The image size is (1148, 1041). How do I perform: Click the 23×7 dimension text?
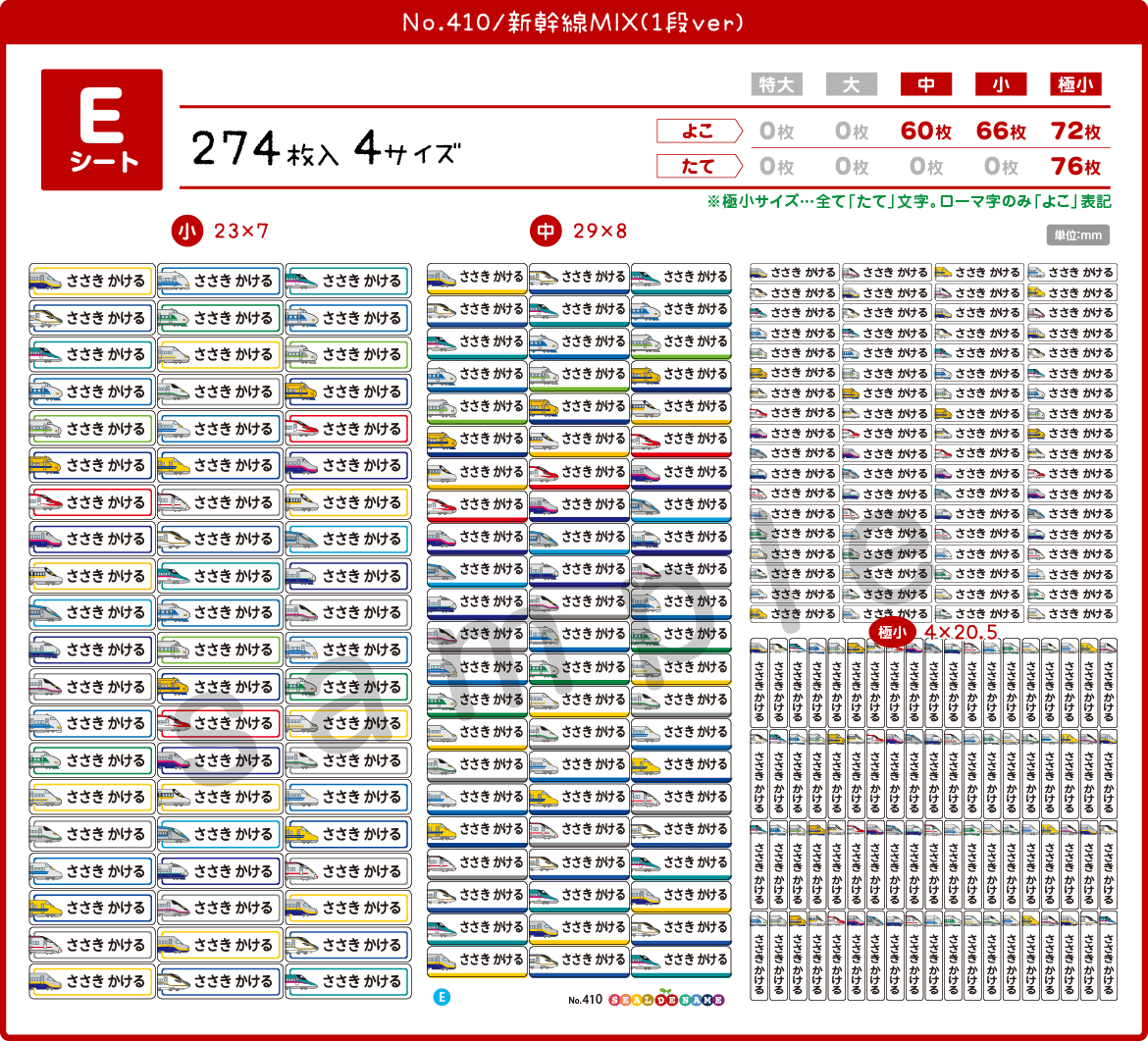coord(241,232)
